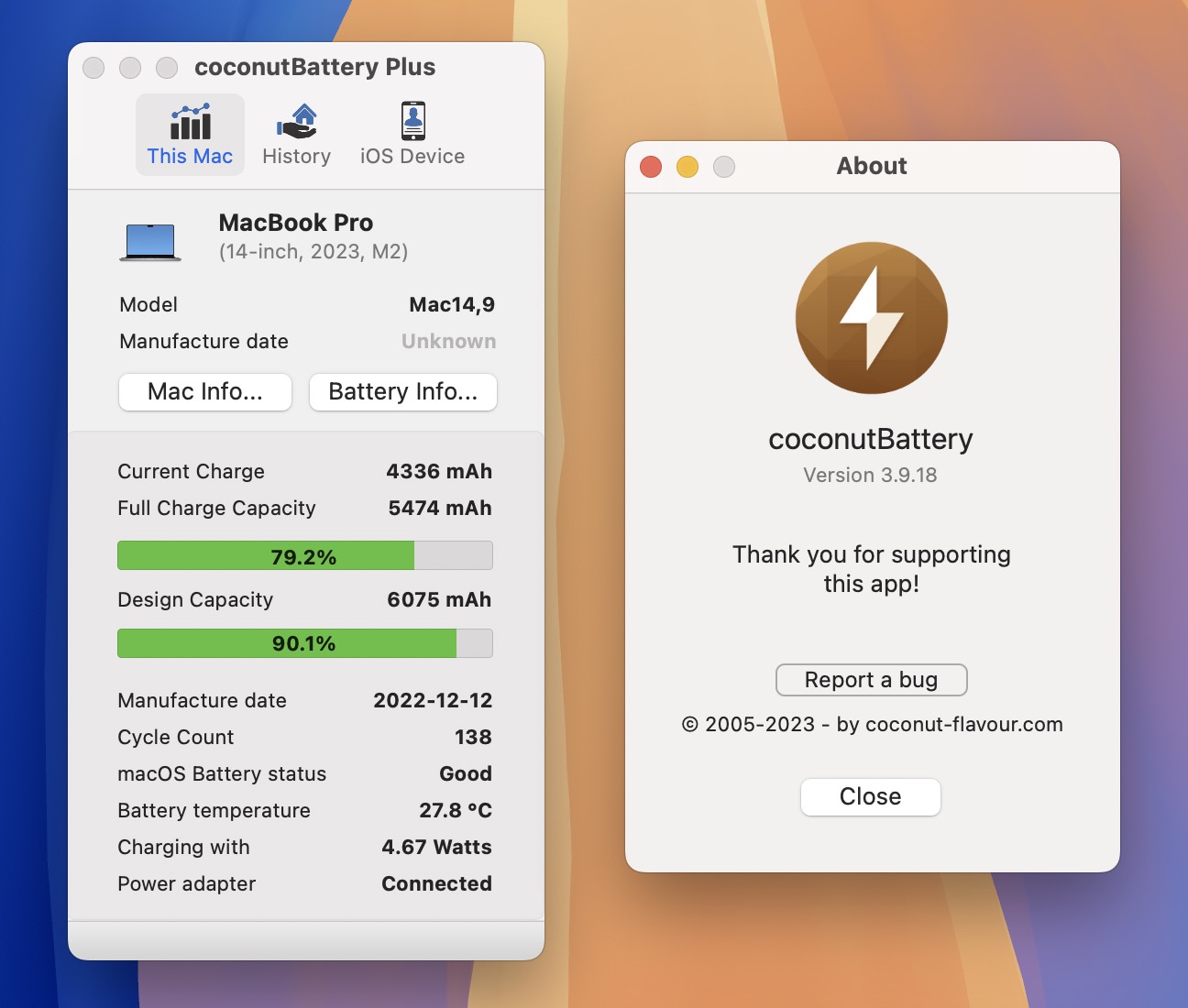Click the 79.2% charge progress bar
Viewport: 1188px width, 1008px height.
pos(305,556)
